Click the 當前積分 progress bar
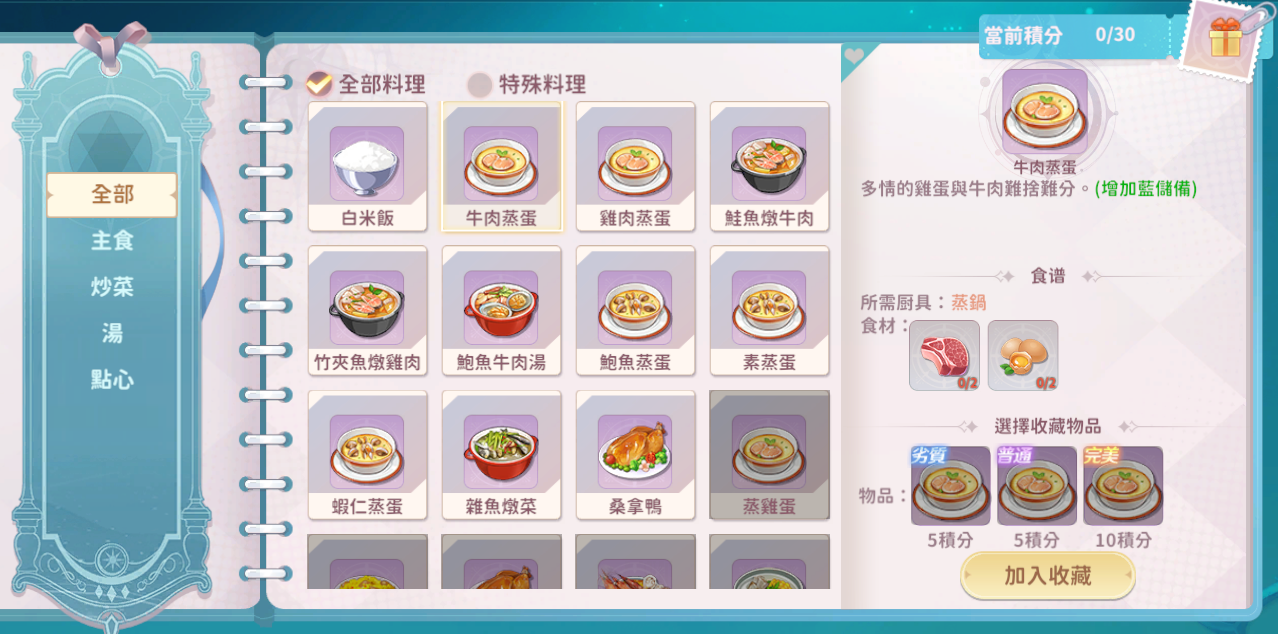 (x=1073, y=35)
